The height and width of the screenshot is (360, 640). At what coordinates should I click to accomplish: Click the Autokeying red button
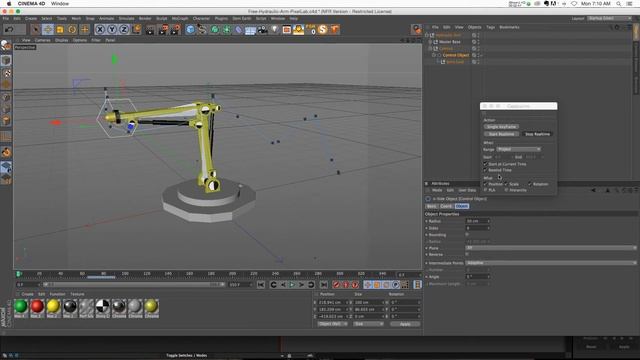click(346, 284)
